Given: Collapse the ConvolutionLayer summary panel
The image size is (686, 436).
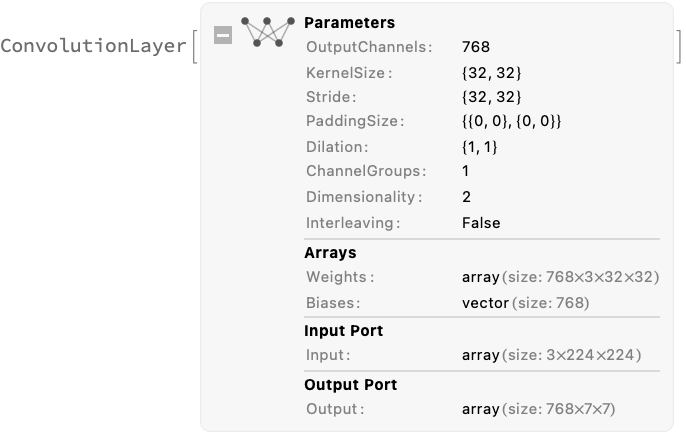Looking at the screenshot, I should tap(224, 35).
